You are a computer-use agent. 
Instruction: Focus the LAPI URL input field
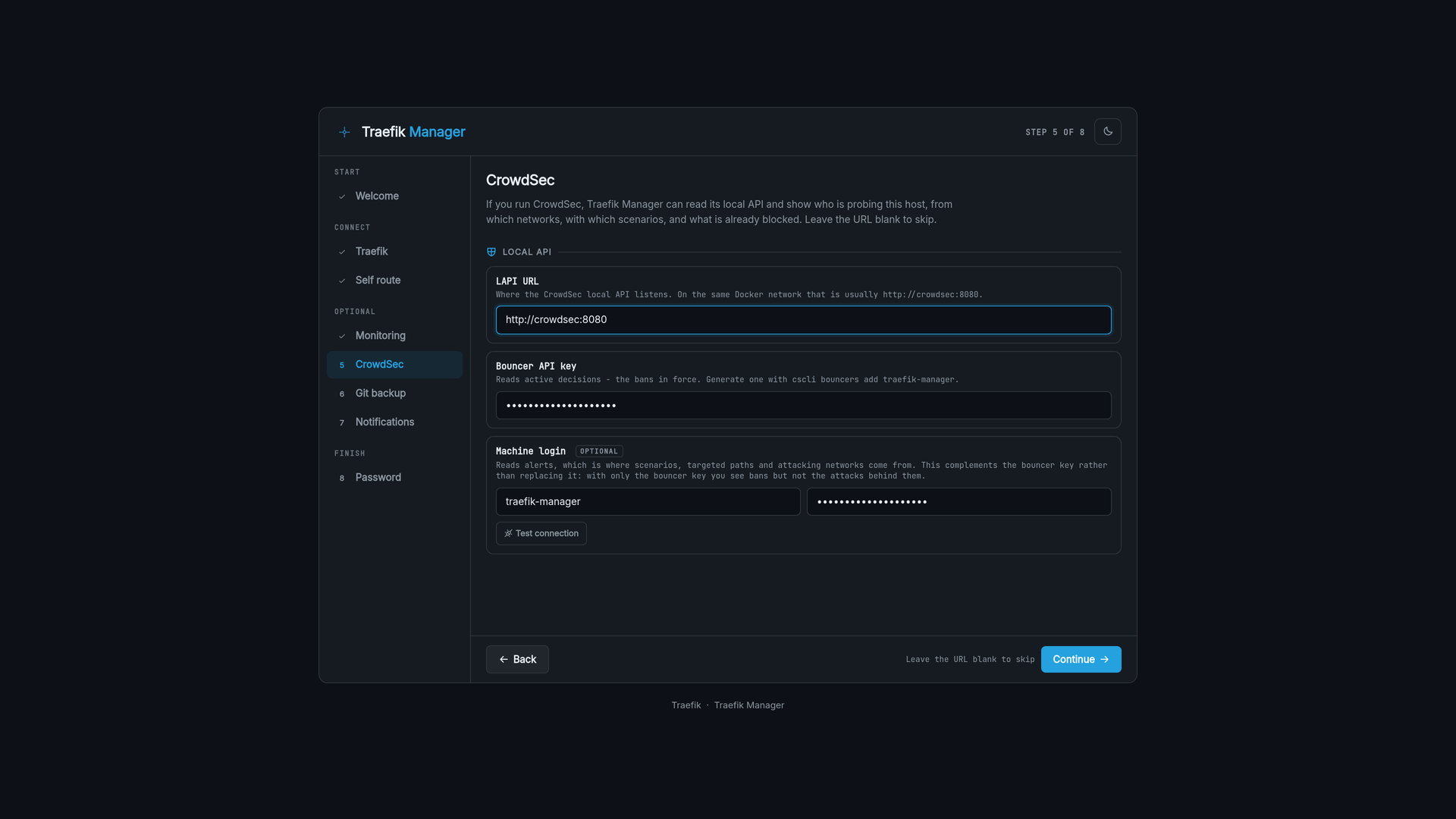tap(803, 320)
